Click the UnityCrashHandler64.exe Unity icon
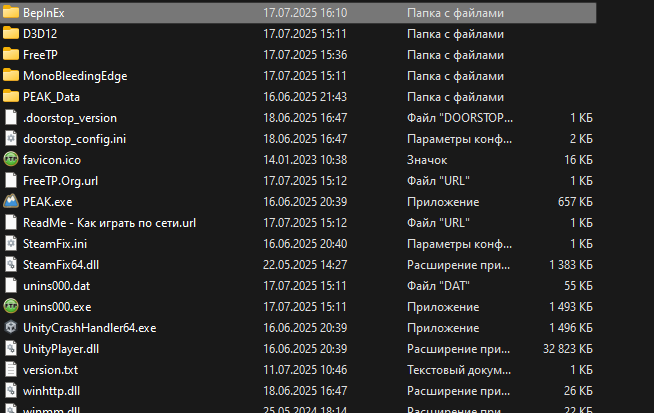The height and width of the screenshot is (413, 654). pos(11,327)
